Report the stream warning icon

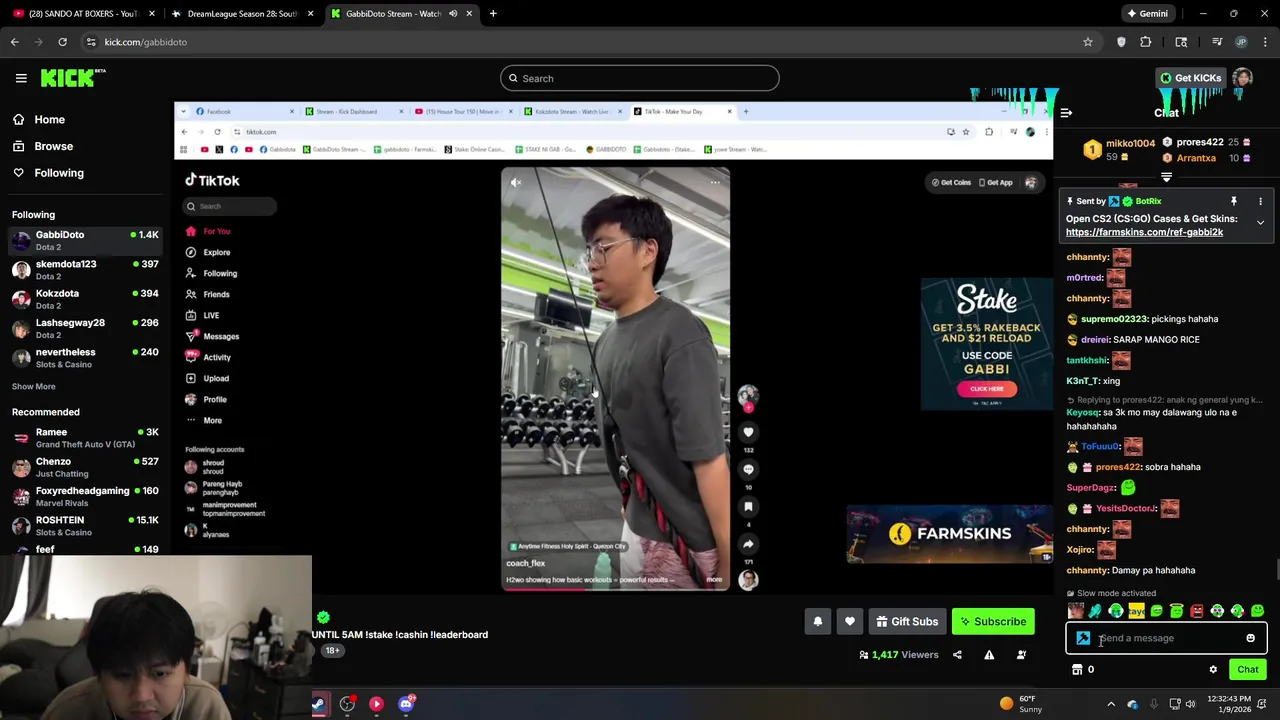click(x=989, y=655)
